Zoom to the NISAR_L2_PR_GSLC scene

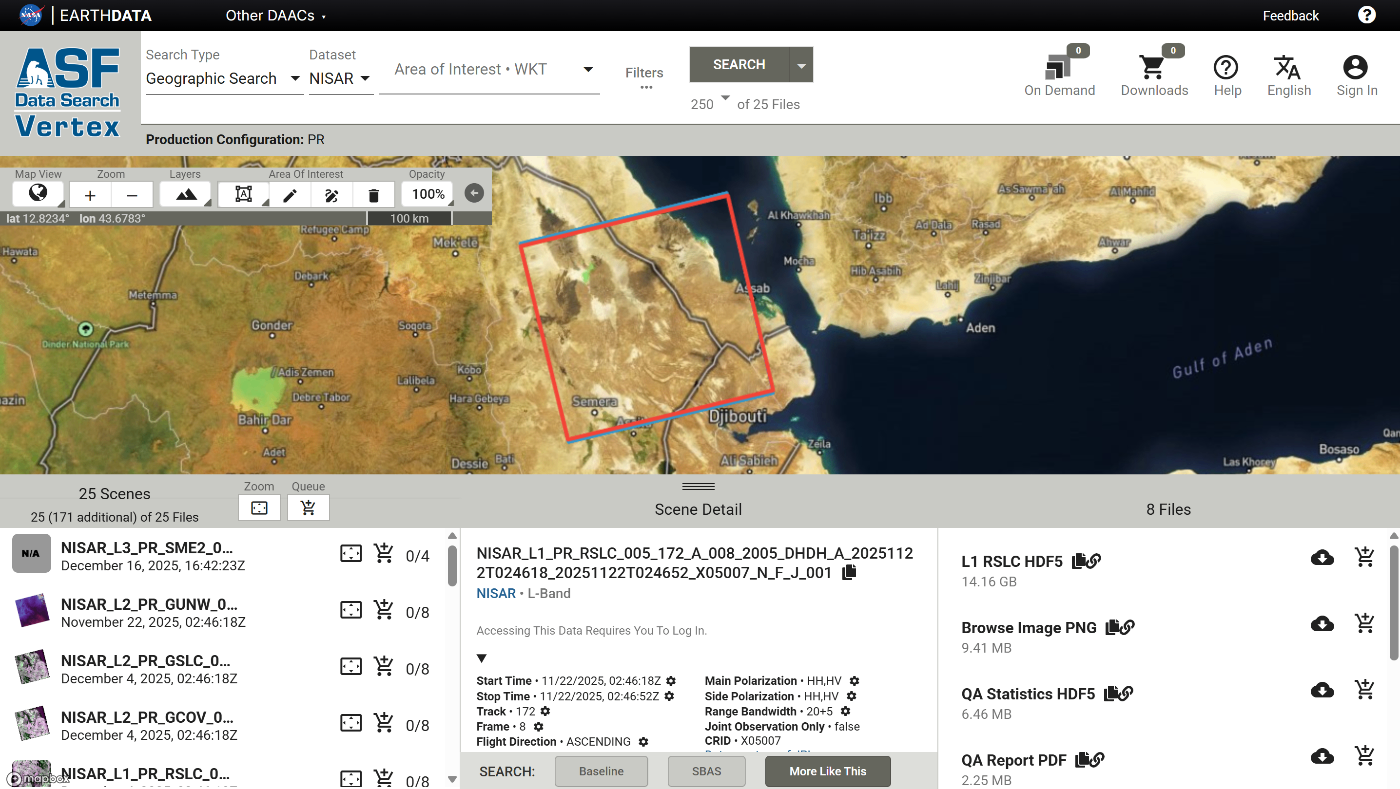coord(351,666)
